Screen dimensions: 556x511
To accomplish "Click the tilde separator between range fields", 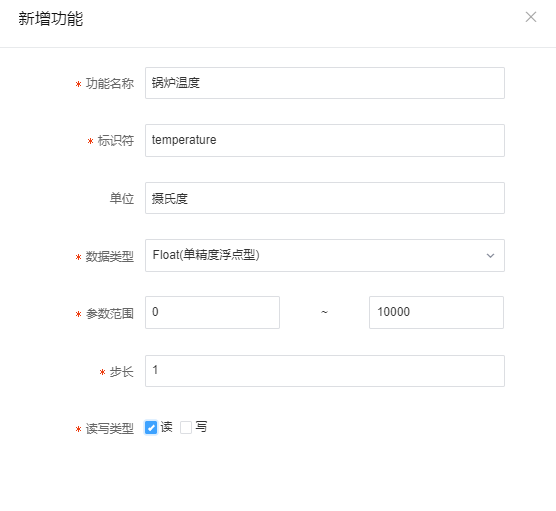I will pyautogui.click(x=324, y=312).
